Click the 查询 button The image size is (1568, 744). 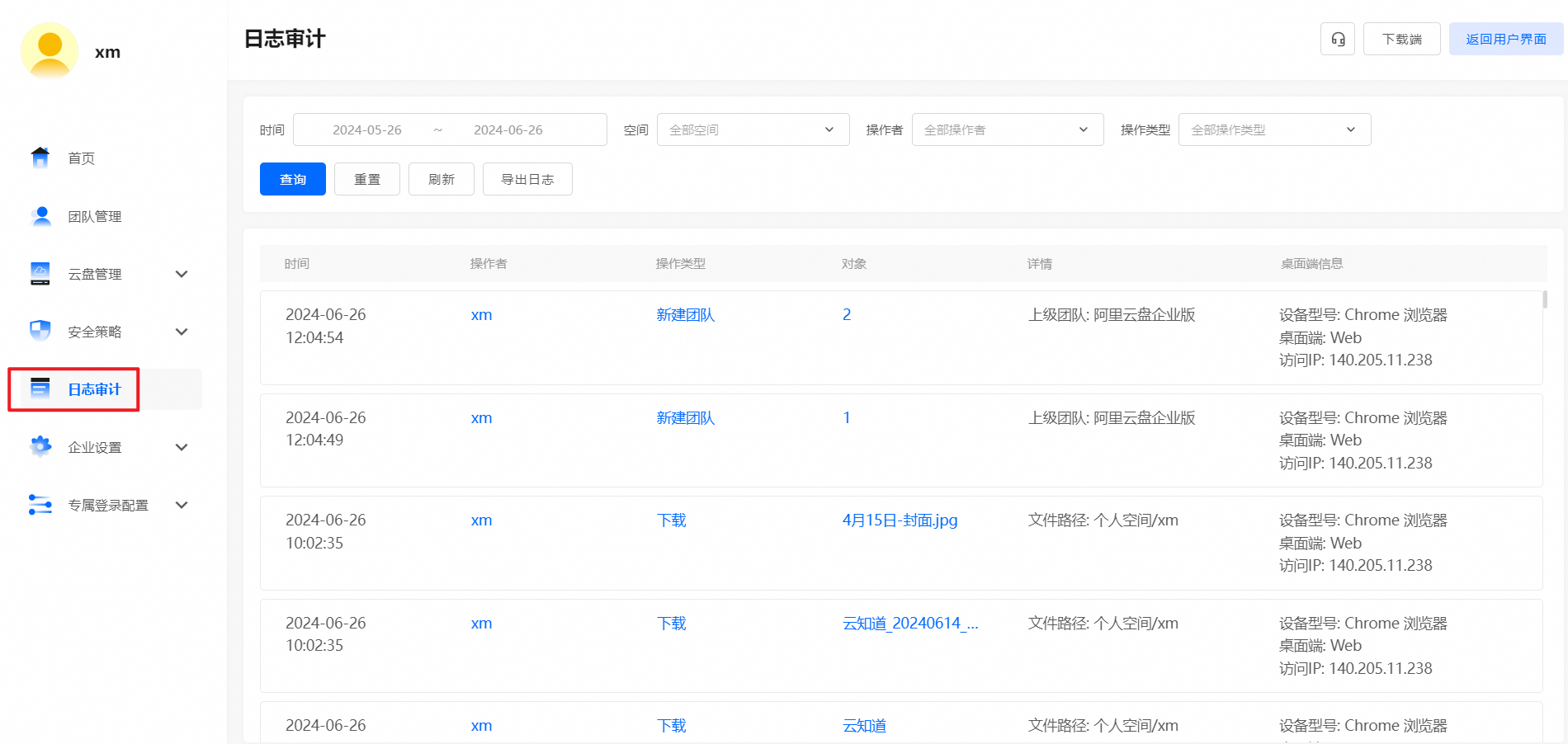293,179
